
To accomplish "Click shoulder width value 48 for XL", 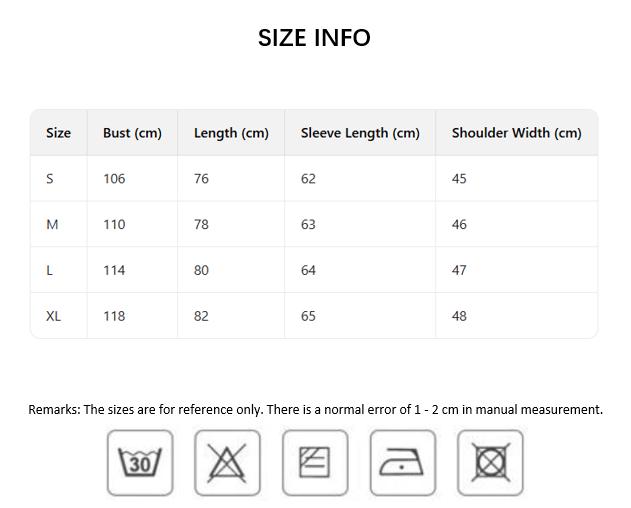I will (459, 316).
